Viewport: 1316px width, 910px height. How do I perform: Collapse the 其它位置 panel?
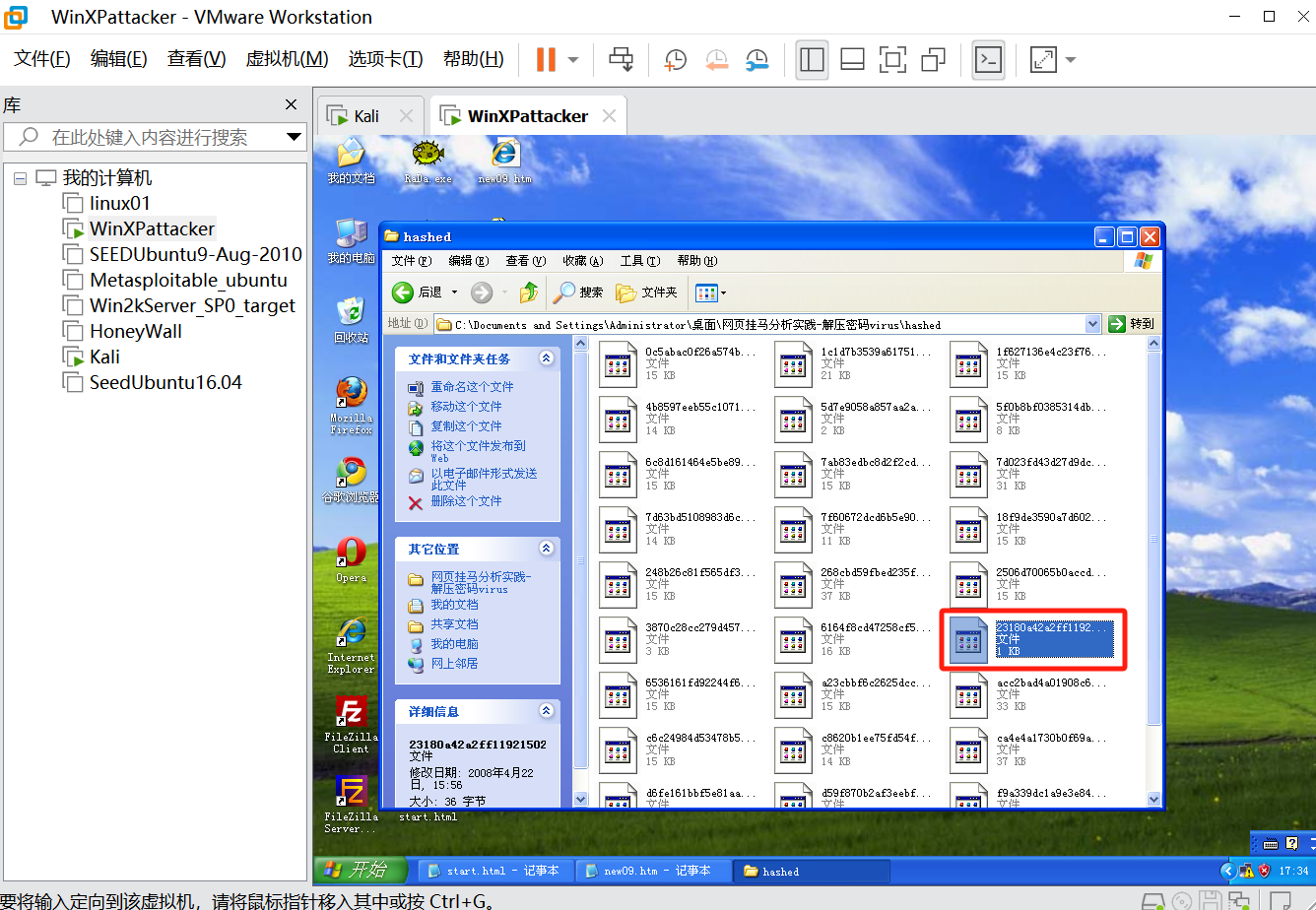click(547, 549)
